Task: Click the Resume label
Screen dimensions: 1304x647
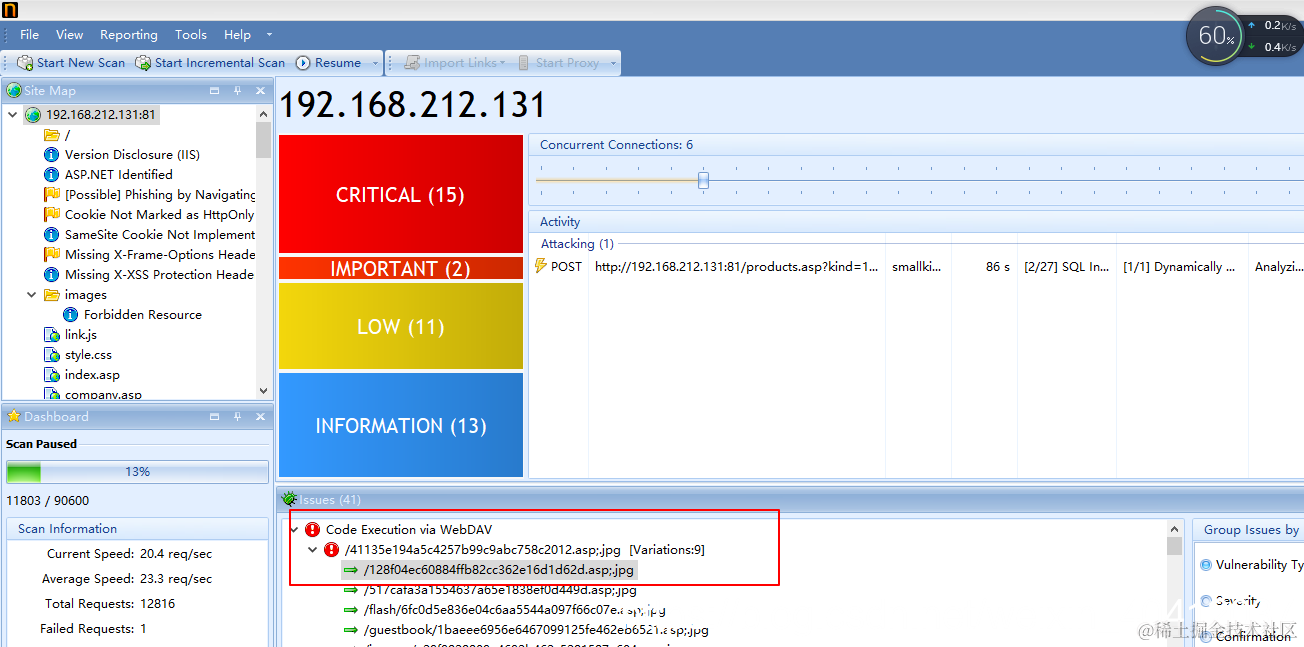Action: coord(338,63)
